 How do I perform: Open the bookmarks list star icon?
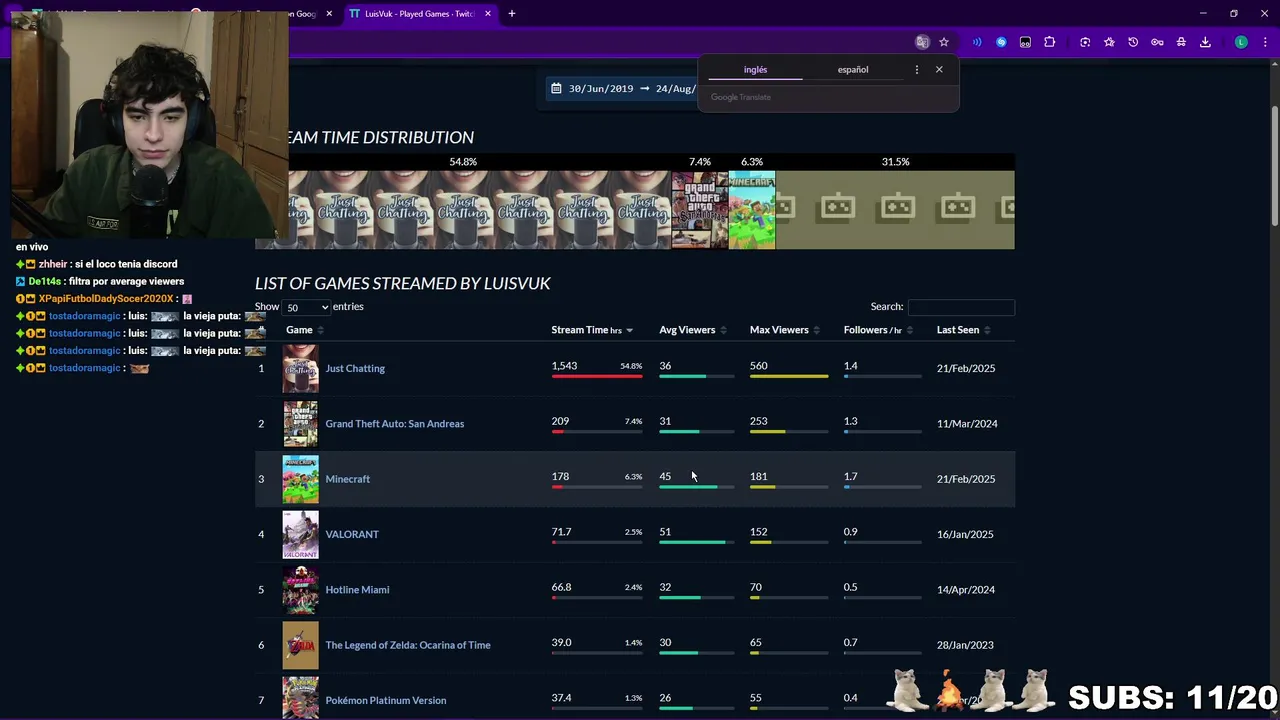(1109, 42)
